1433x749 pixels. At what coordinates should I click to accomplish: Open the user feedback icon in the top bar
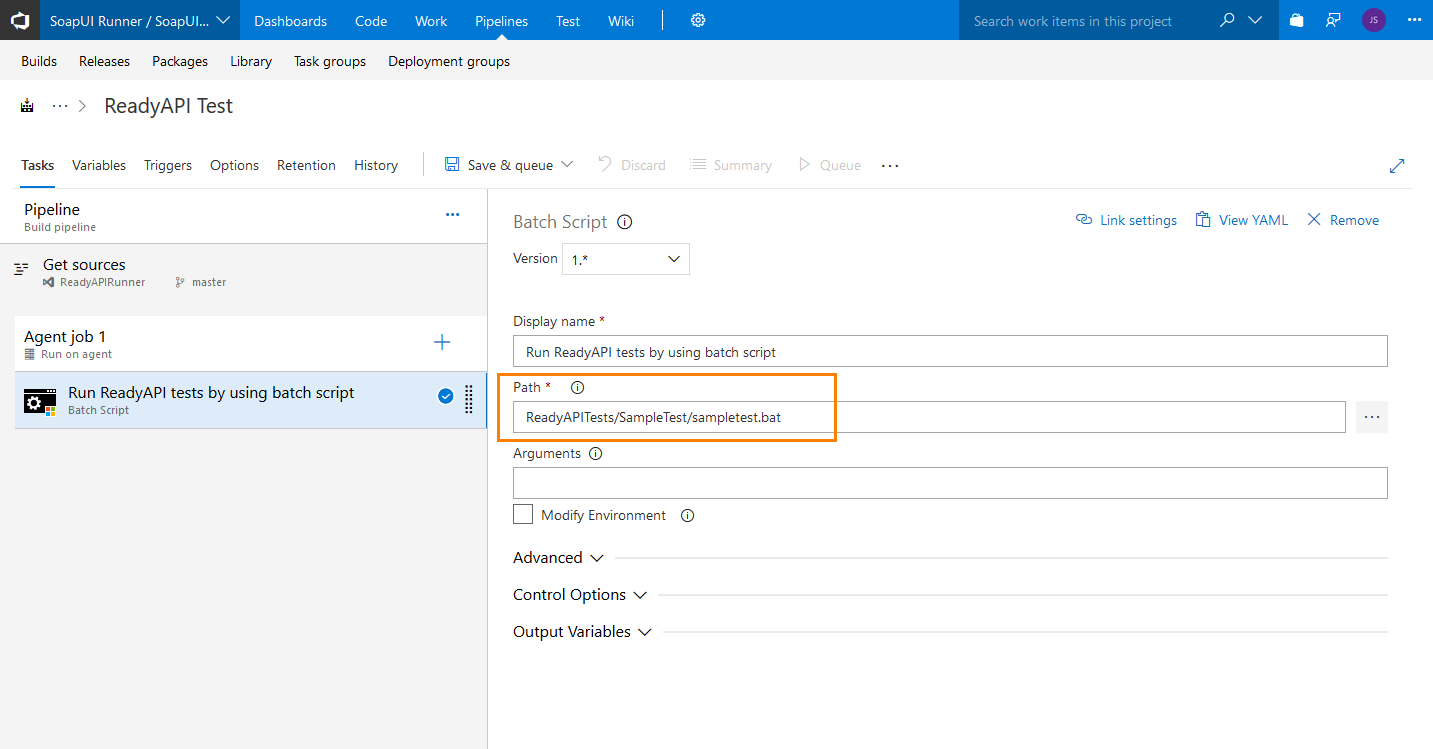[x=1334, y=20]
